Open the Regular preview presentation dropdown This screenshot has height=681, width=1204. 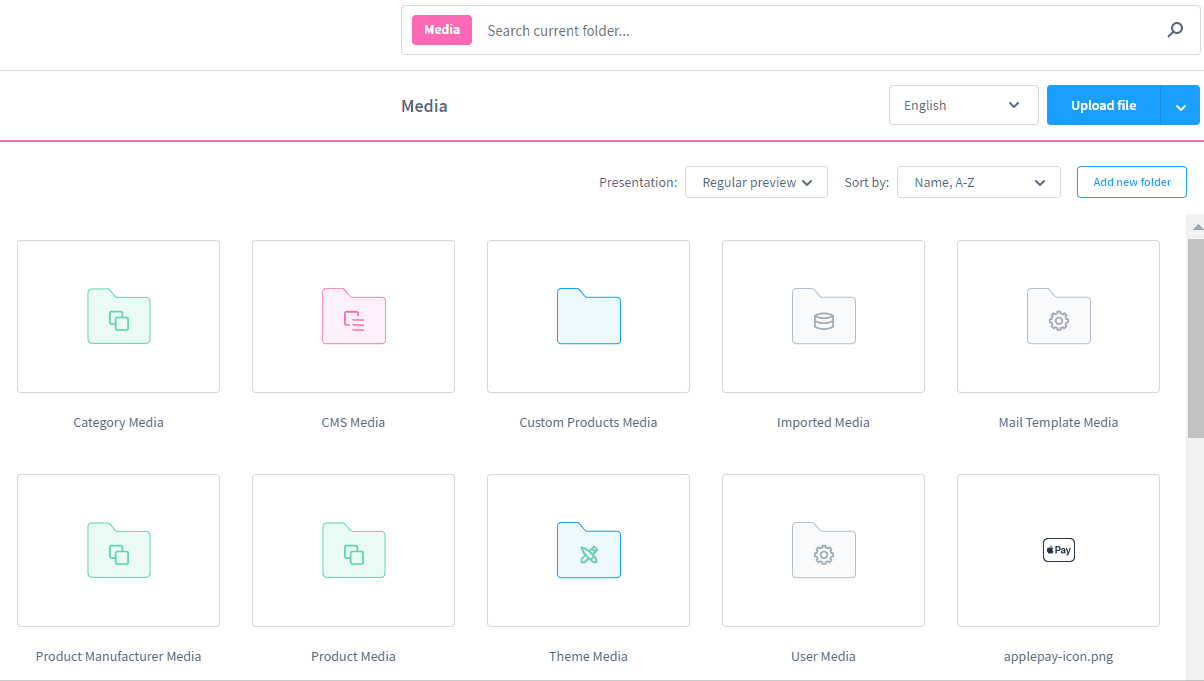pyautogui.click(x=756, y=182)
